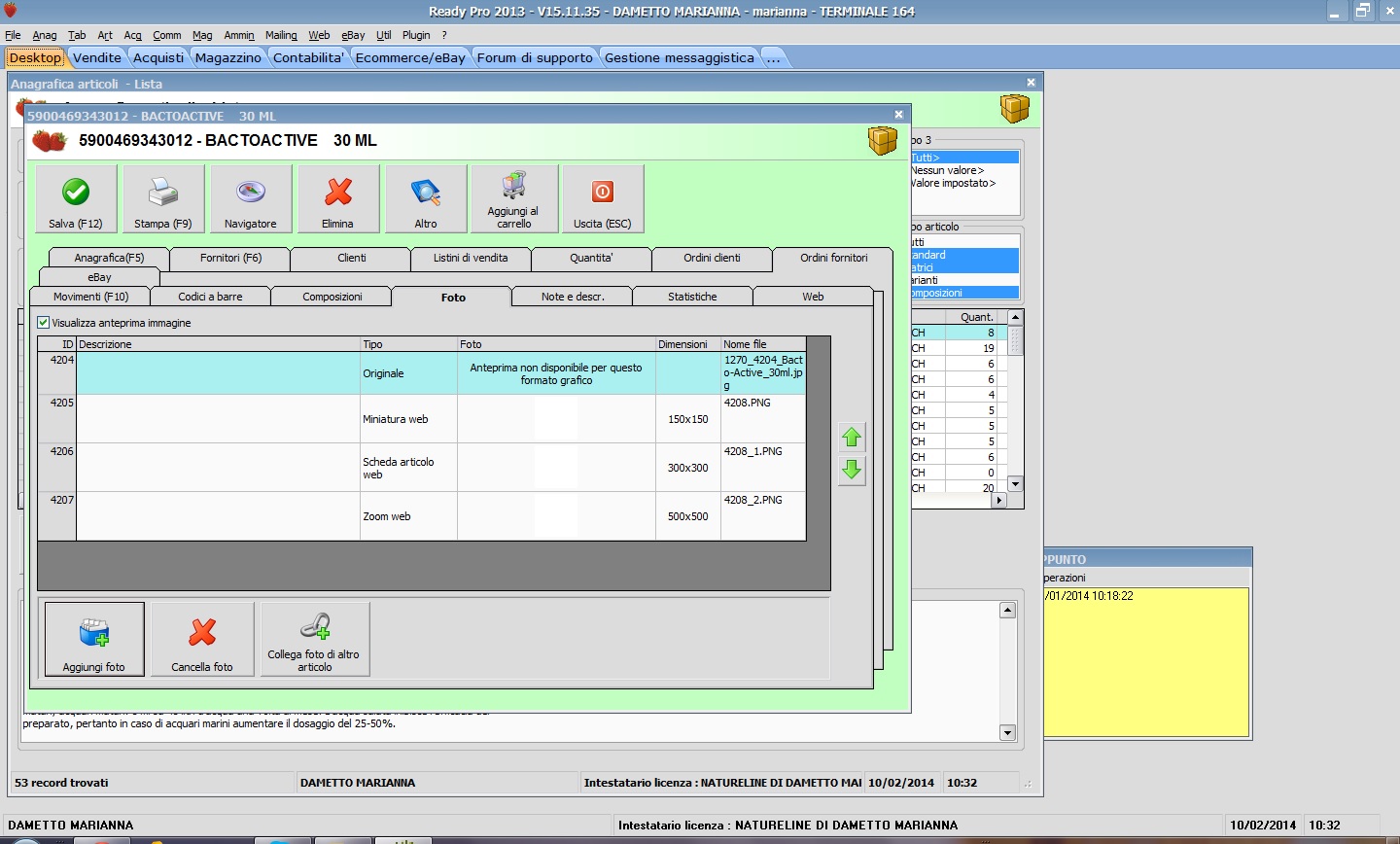The image size is (1400, 844).
Task: Go to the Statistiche tab
Action: tap(692, 297)
